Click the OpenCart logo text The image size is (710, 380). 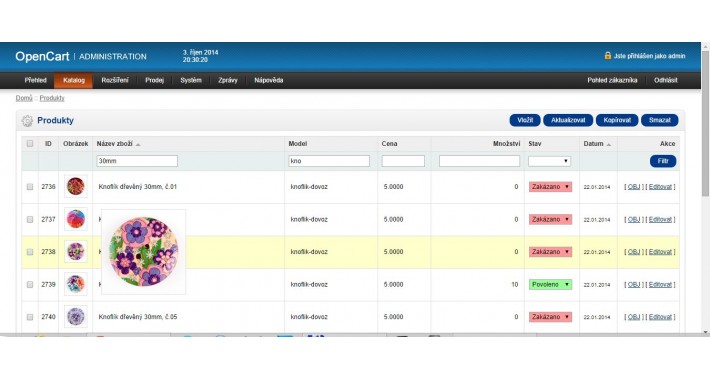[42, 56]
